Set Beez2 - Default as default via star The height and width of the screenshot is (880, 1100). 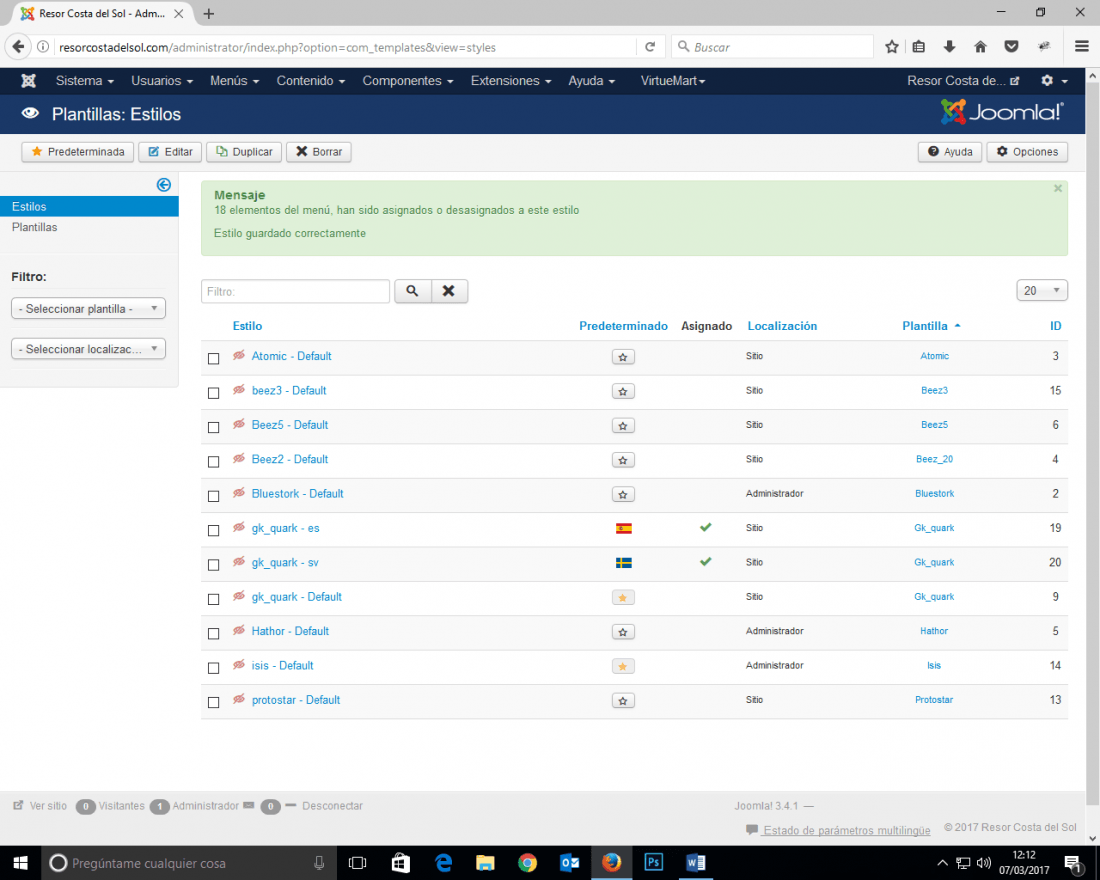tap(623, 460)
